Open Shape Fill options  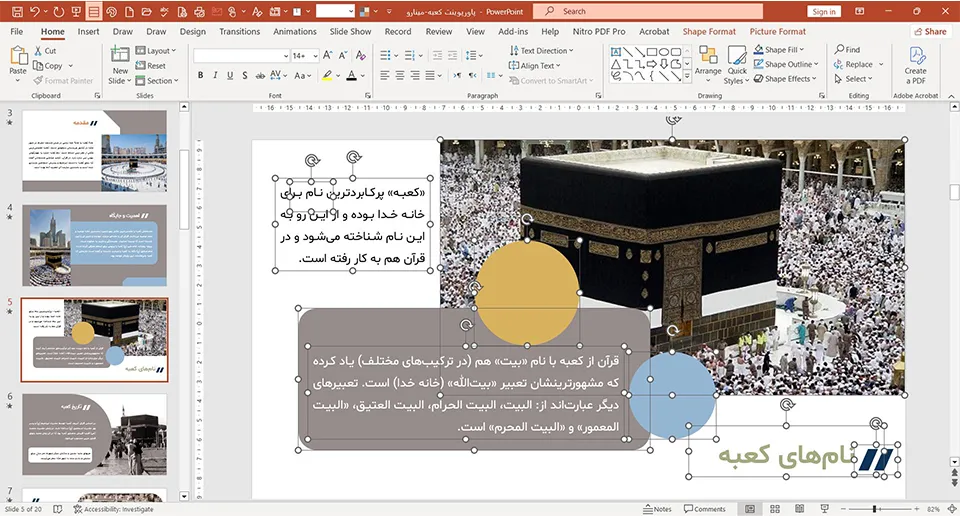tap(779, 50)
